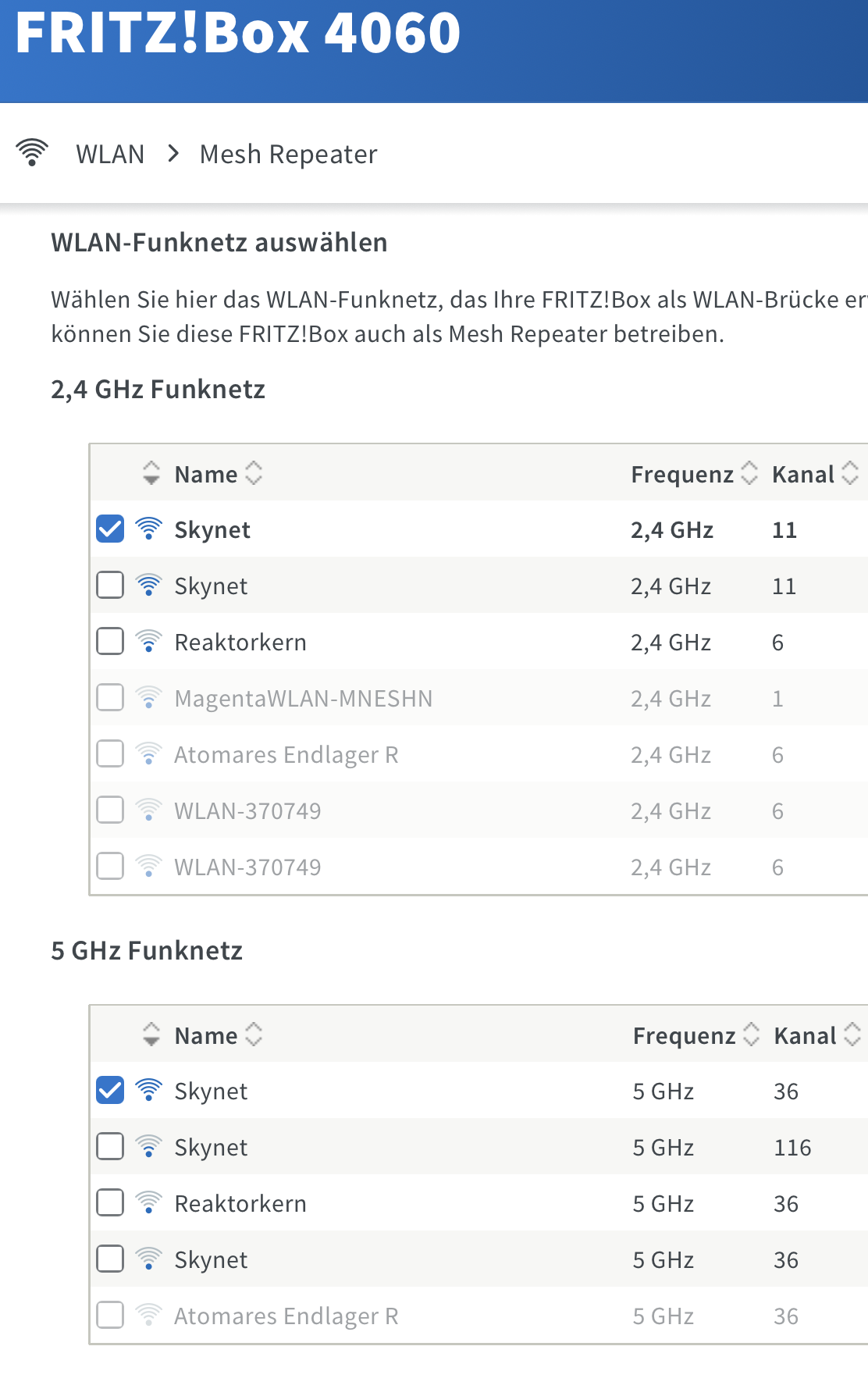Open the Mesh Repeater breadcrumb page
The image size is (868, 1396).
click(x=288, y=155)
